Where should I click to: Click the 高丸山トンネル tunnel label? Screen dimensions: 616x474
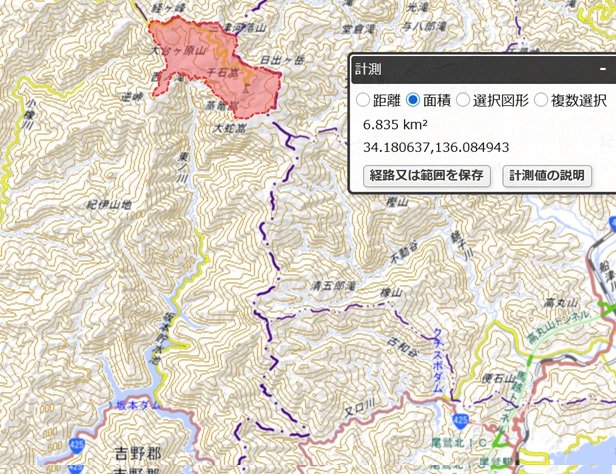tap(558, 327)
